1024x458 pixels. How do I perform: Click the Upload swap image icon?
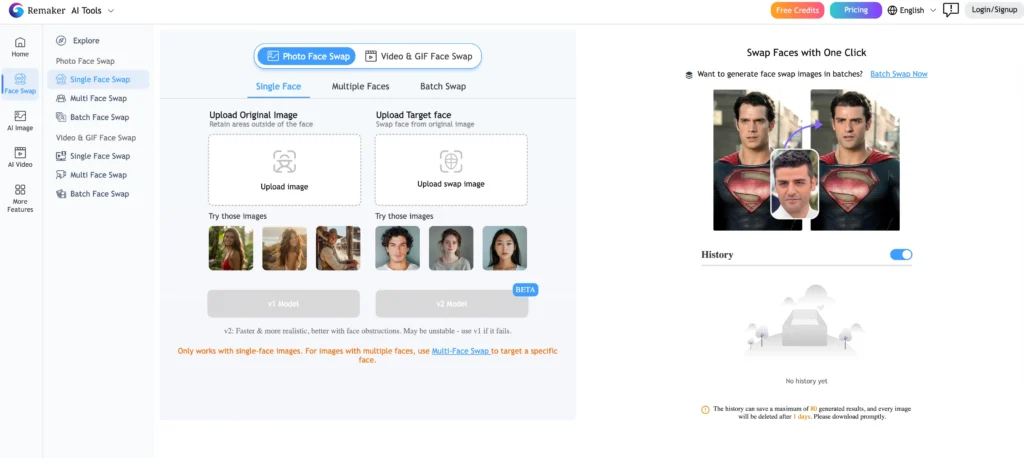(x=451, y=161)
